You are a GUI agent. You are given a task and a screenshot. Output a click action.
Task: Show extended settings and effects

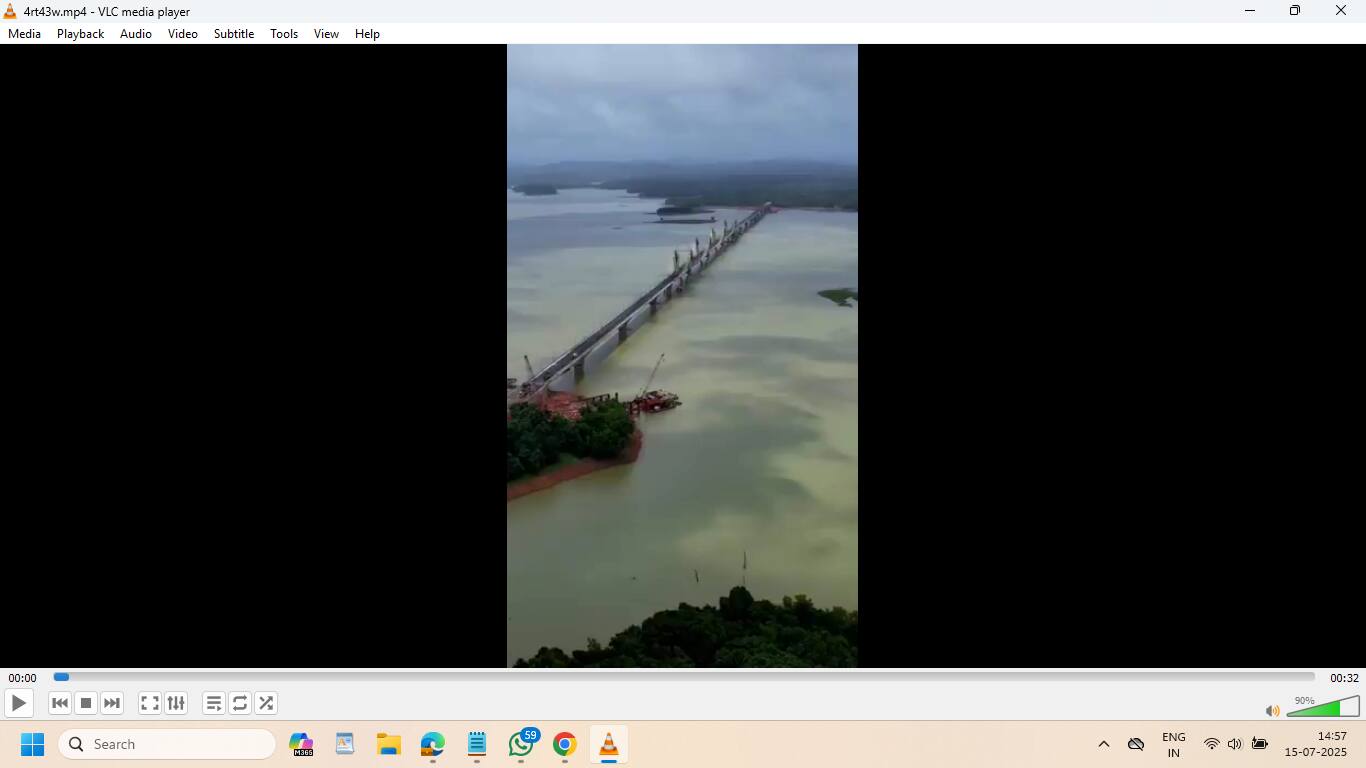point(176,703)
